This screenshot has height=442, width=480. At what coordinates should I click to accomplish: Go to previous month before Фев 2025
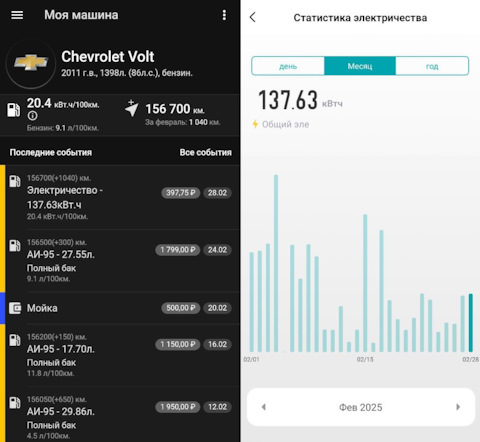tap(264, 407)
